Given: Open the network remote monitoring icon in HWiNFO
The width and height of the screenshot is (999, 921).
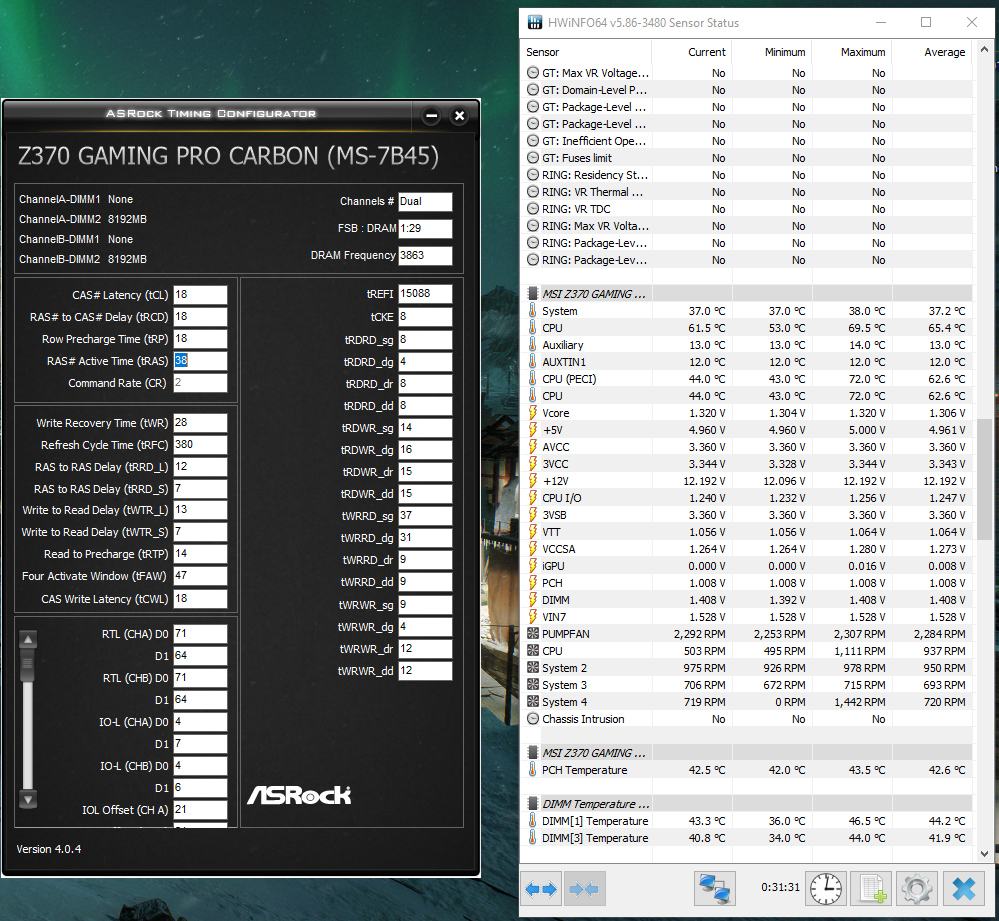Looking at the screenshot, I should (x=714, y=889).
